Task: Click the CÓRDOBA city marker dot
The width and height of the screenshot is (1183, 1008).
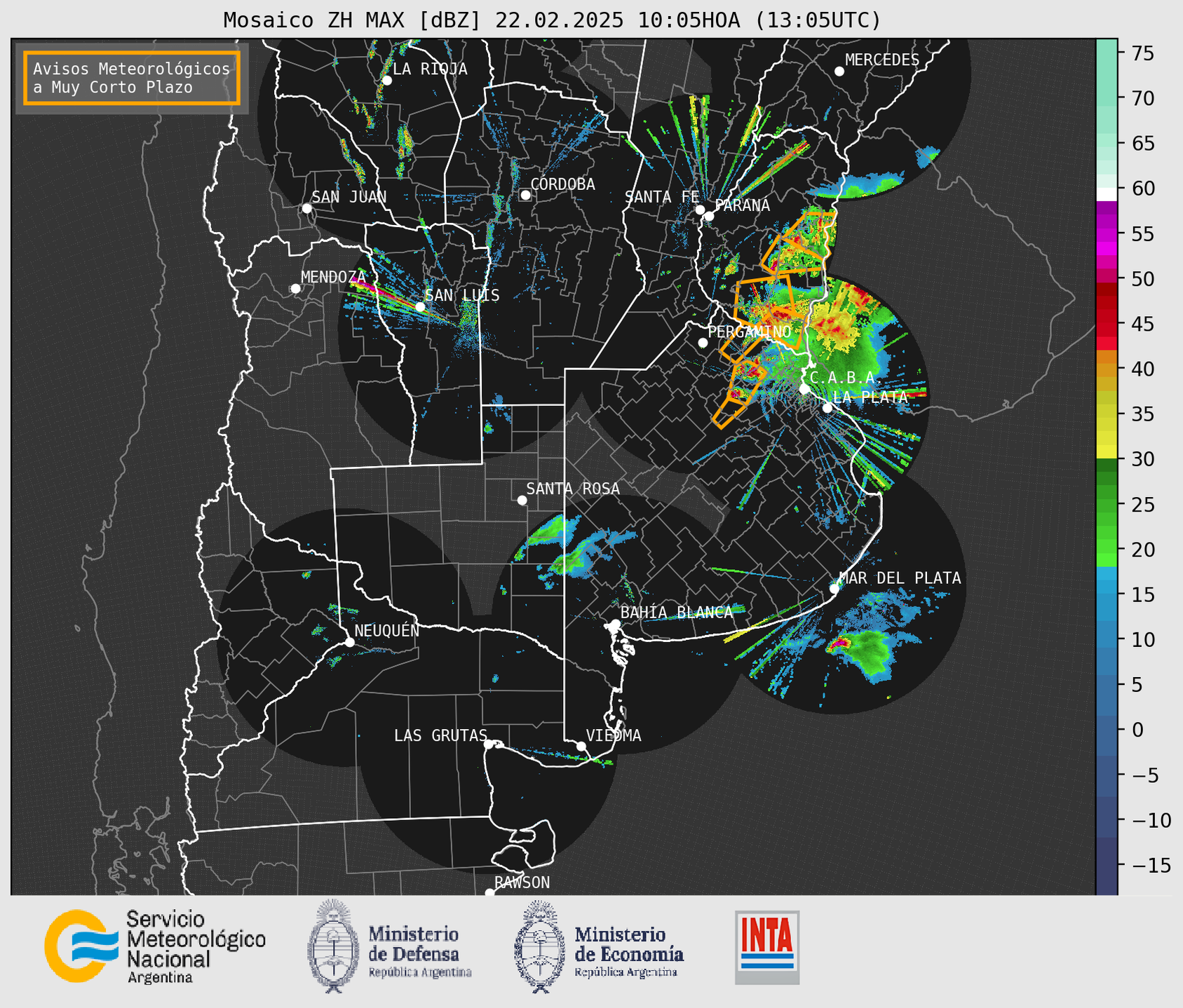Action: tap(525, 195)
